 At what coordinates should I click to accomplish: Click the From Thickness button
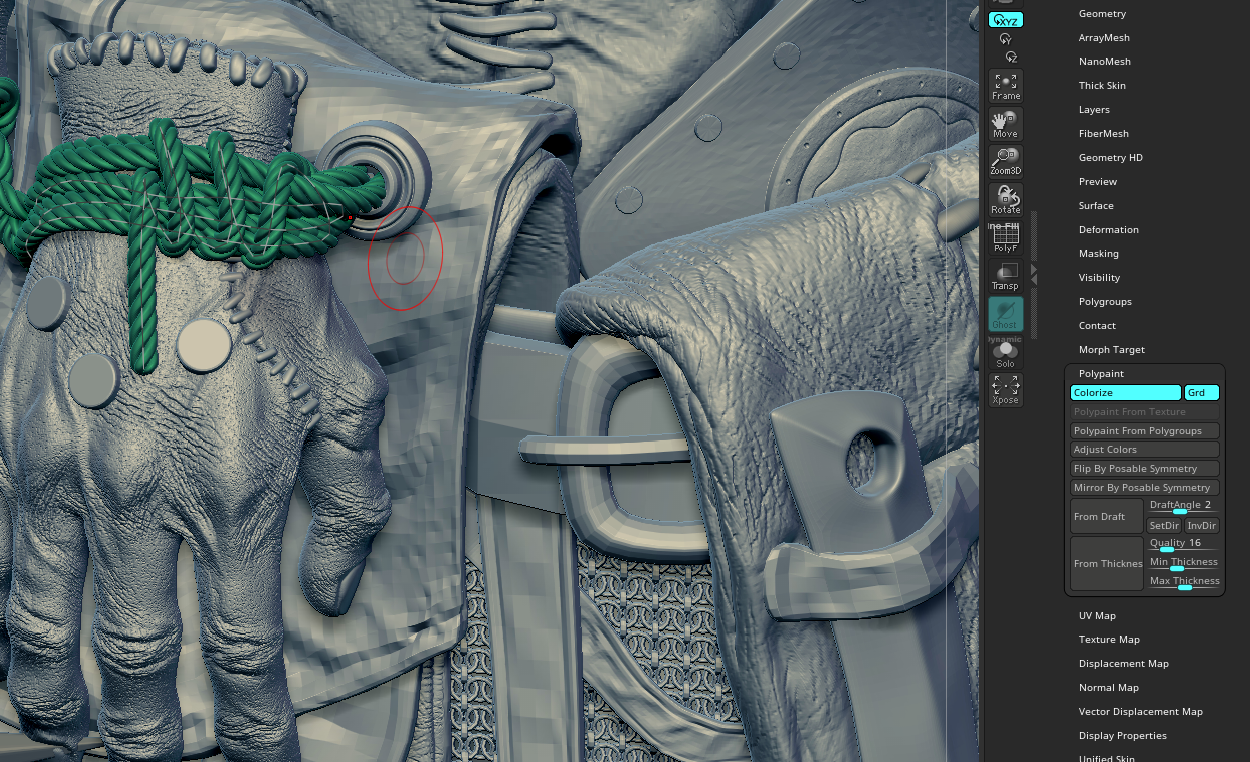coord(1107,564)
